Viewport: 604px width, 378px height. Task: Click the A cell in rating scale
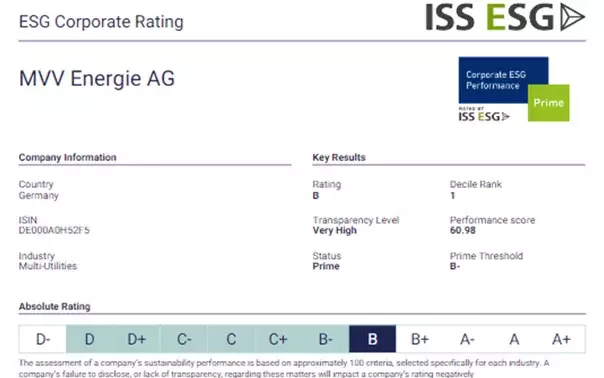514,339
